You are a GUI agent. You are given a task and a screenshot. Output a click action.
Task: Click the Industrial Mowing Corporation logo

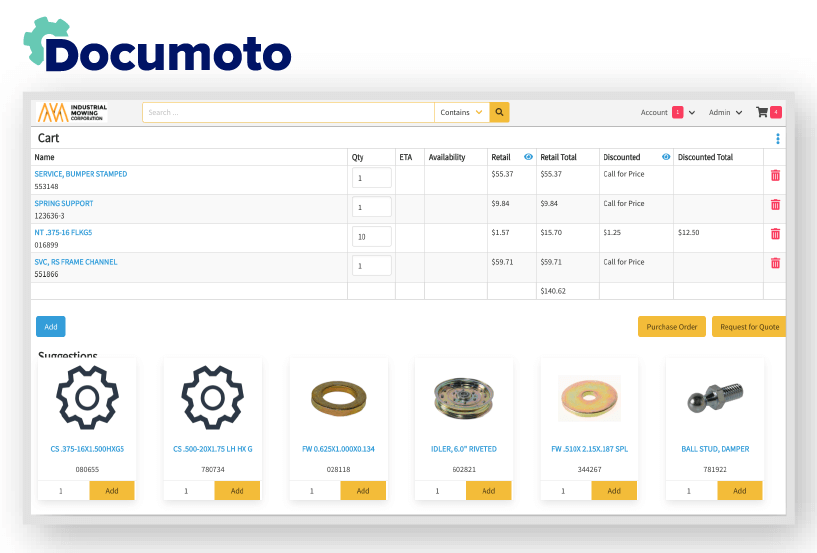coord(72,112)
